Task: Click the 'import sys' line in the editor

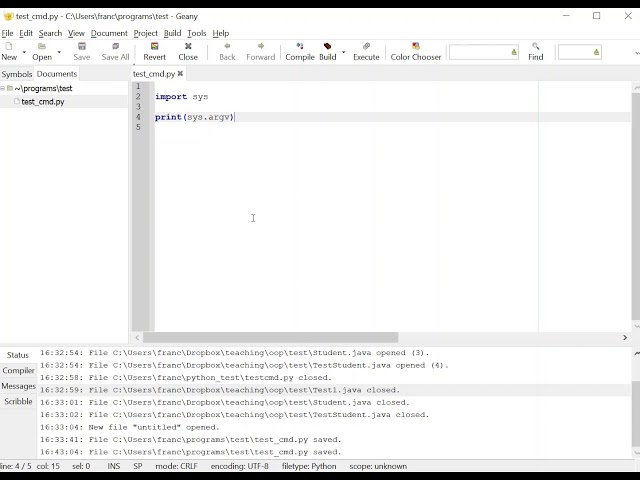Action: click(x=182, y=97)
